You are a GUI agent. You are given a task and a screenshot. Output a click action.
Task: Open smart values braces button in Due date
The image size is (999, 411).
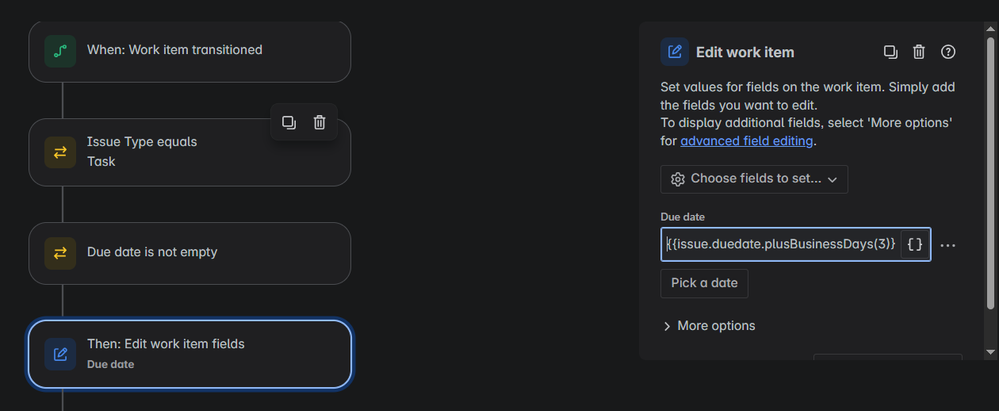(915, 245)
